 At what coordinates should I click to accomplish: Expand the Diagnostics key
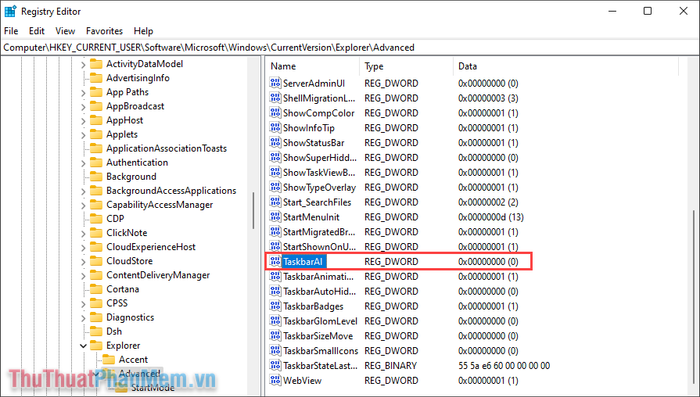pyautogui.click(x=83, y=318)
